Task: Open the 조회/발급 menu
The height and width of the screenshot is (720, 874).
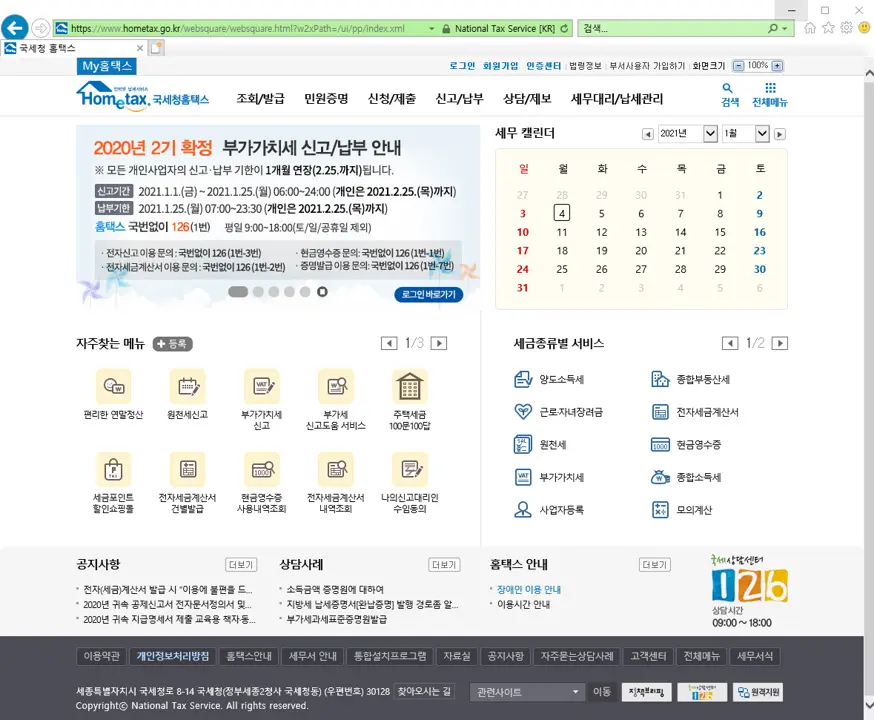Action: [260, 99]
